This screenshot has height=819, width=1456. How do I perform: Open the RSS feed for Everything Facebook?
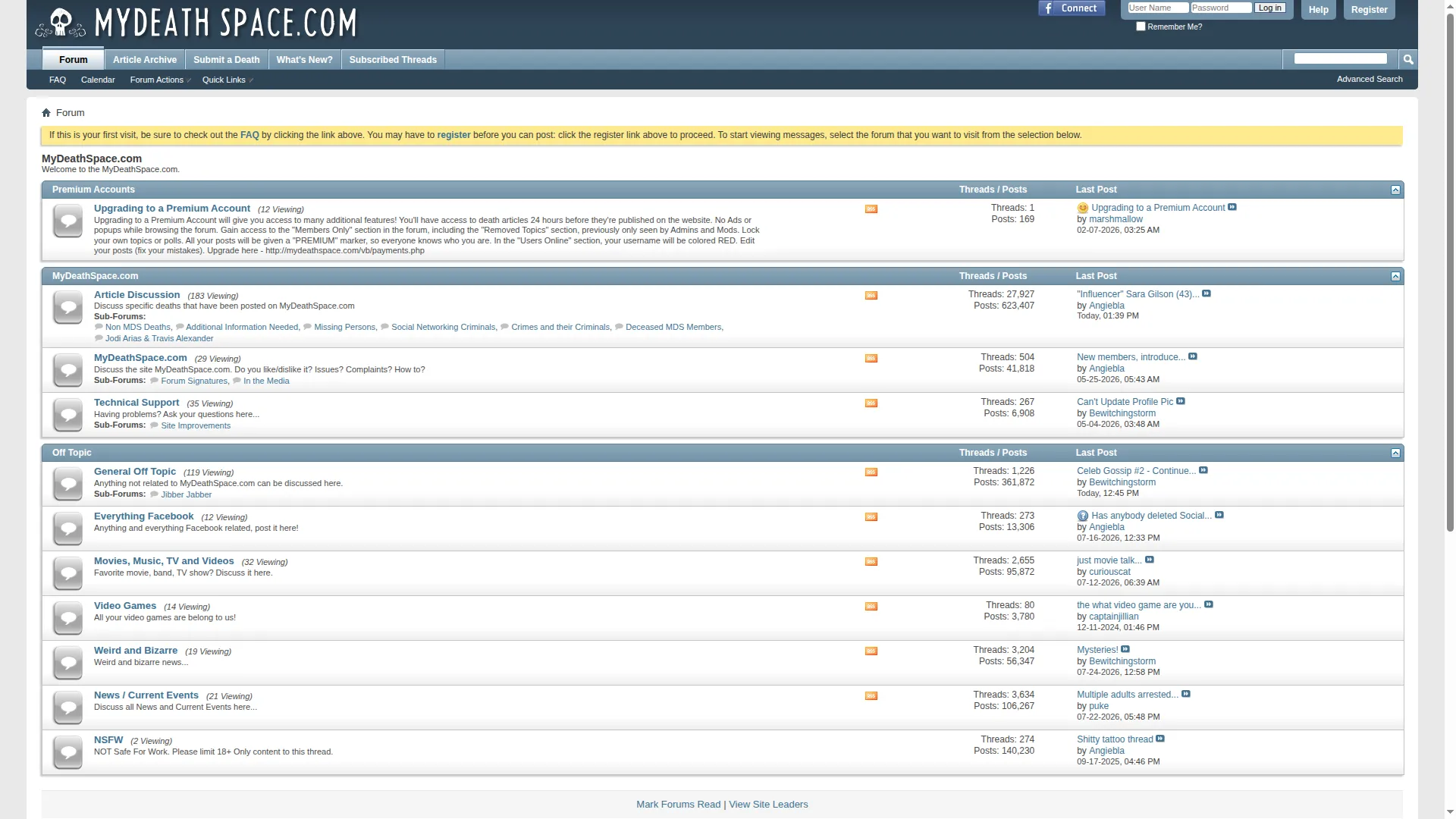(871, 517)
